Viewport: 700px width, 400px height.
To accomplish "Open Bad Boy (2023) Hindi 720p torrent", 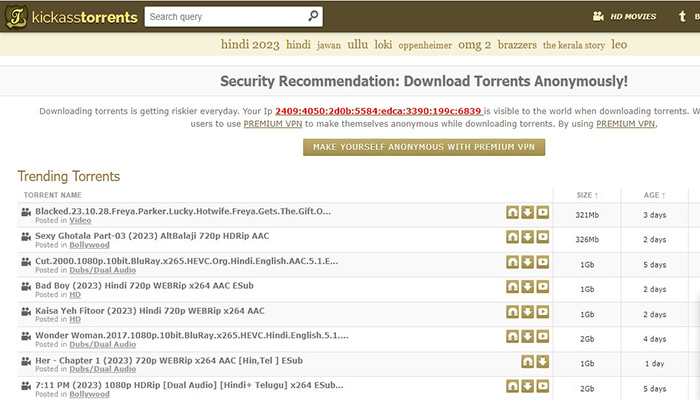I will 144,286.
